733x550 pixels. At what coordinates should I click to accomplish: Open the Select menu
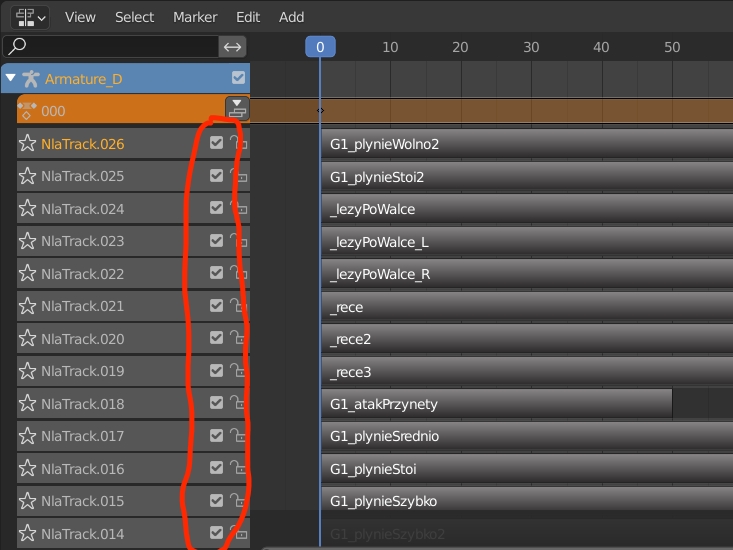click(134, 17)
